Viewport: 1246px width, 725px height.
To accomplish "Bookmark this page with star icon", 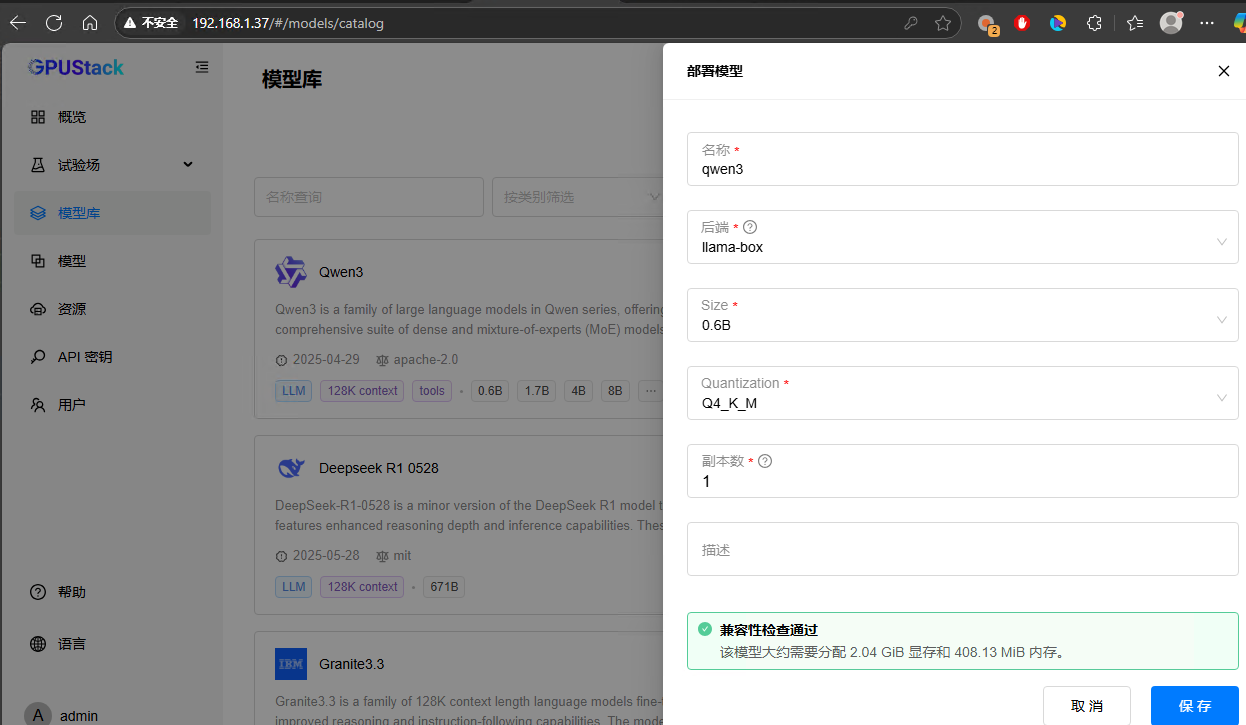I will point(943,22).
